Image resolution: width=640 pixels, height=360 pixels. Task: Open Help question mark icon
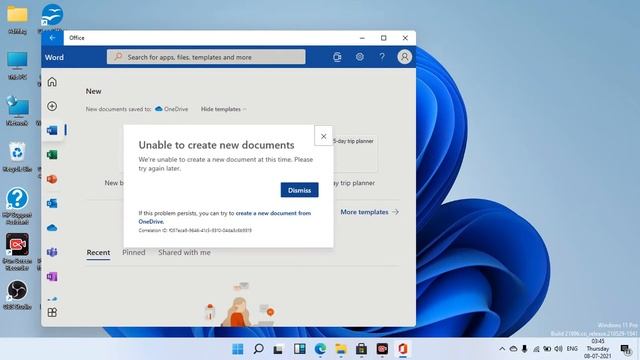tap(382, 57)
